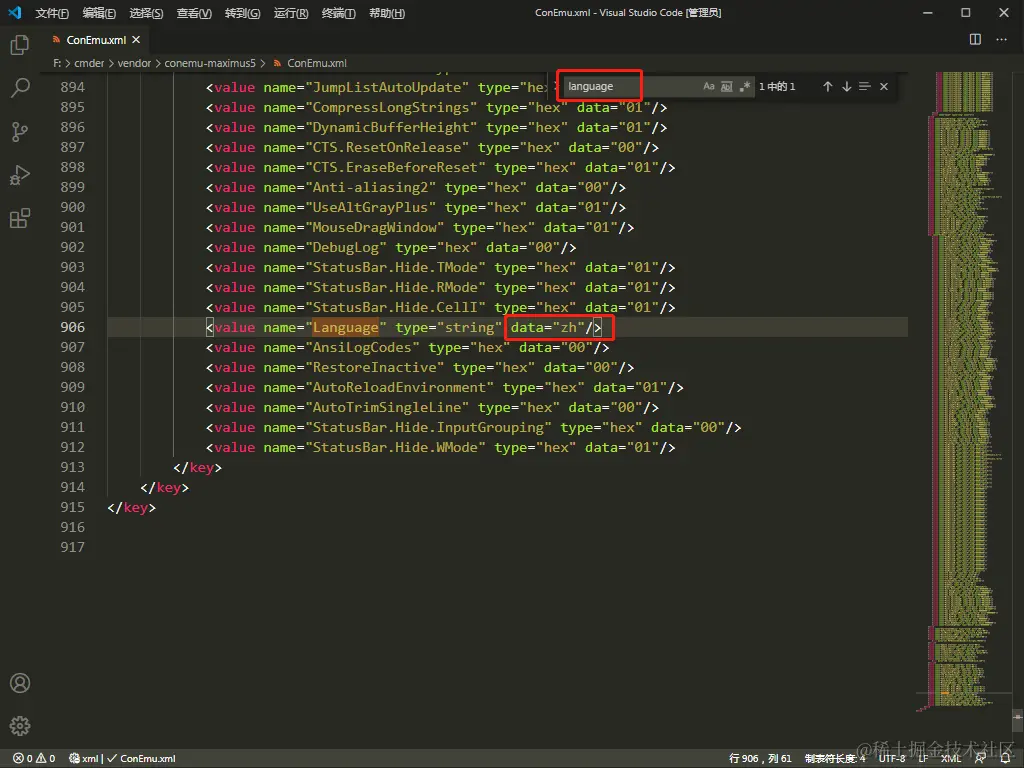Open the 转到(G) menu
1024x768 pixels.
(x=242, y=13)
